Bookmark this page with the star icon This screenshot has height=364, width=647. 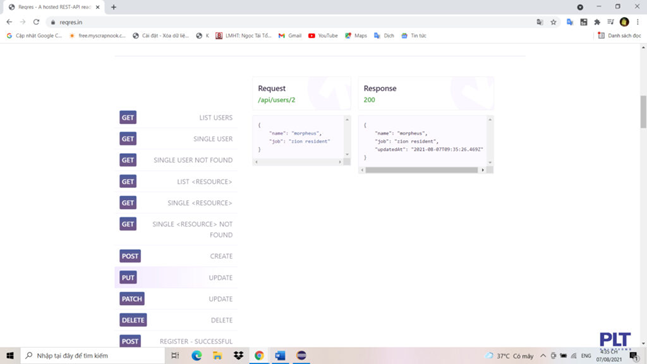coord(553,22)
